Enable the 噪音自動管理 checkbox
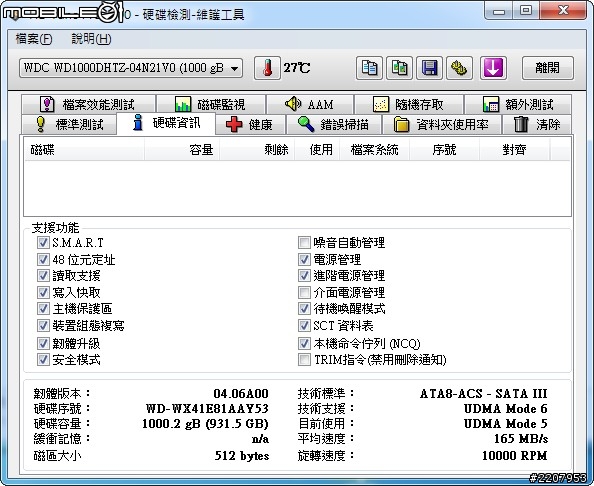 point(304,242)
